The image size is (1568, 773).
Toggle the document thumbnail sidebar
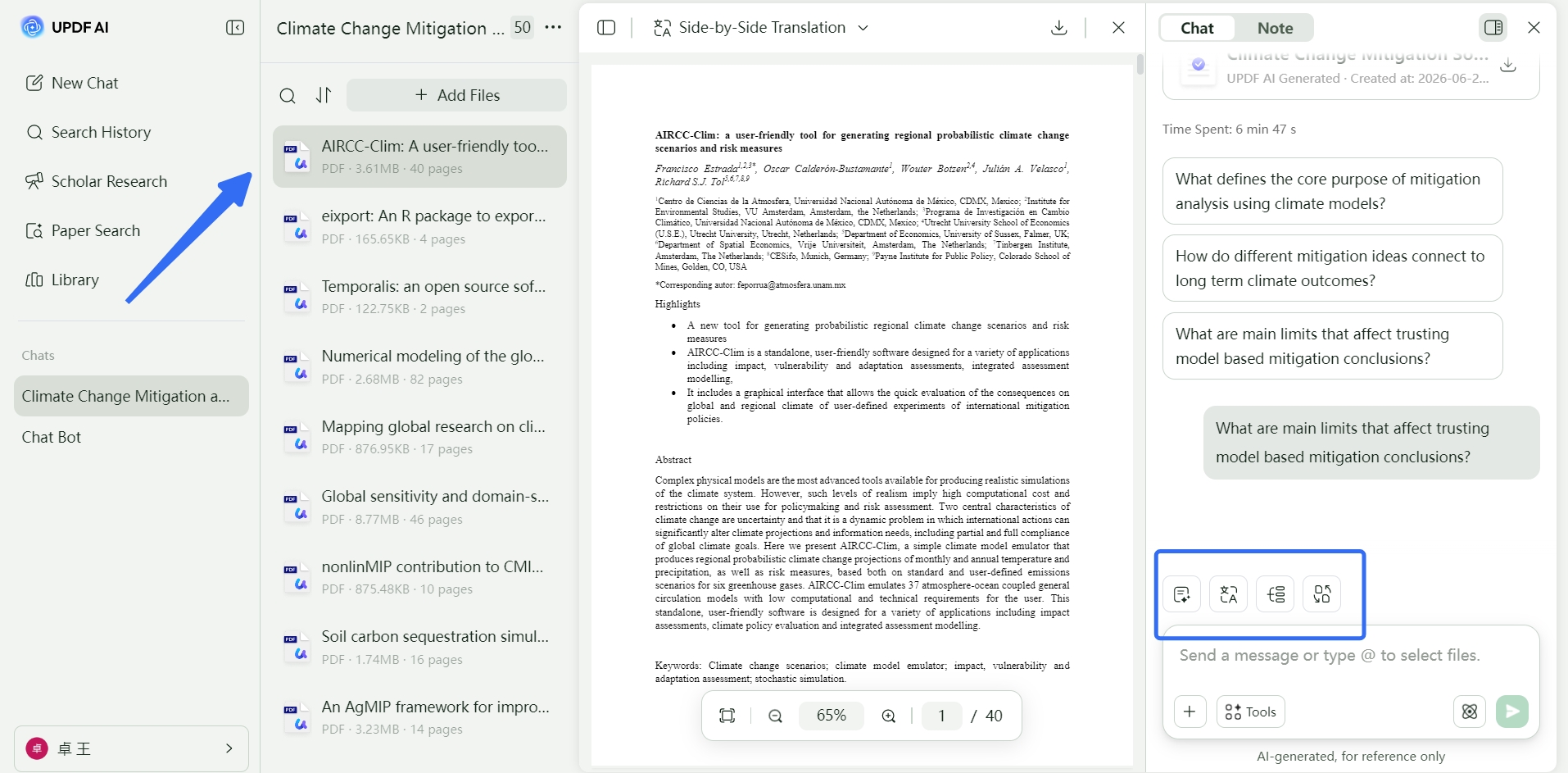606,28
